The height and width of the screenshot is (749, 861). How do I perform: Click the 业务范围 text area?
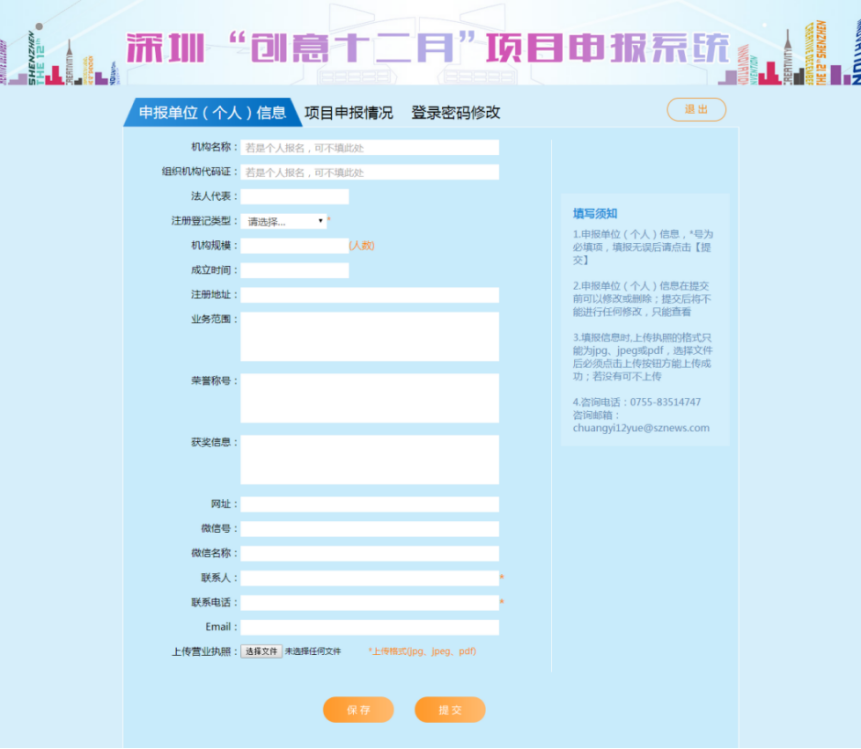point(368,335)
